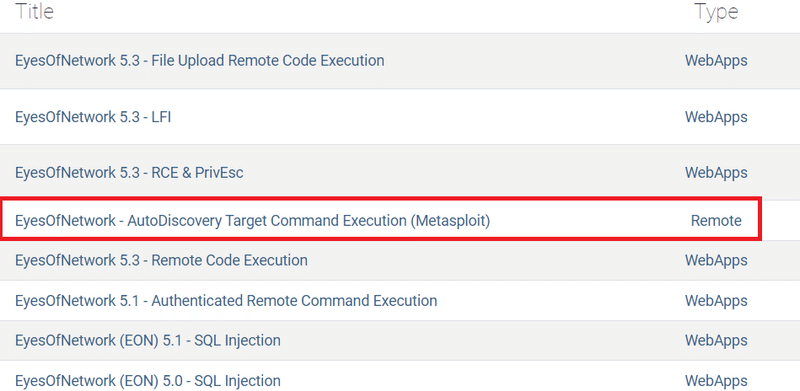The height and width of the screenshot is (391, 800).
Task: Click WebApps type for 5.3 Remote Code Execution
Action: 716,260
